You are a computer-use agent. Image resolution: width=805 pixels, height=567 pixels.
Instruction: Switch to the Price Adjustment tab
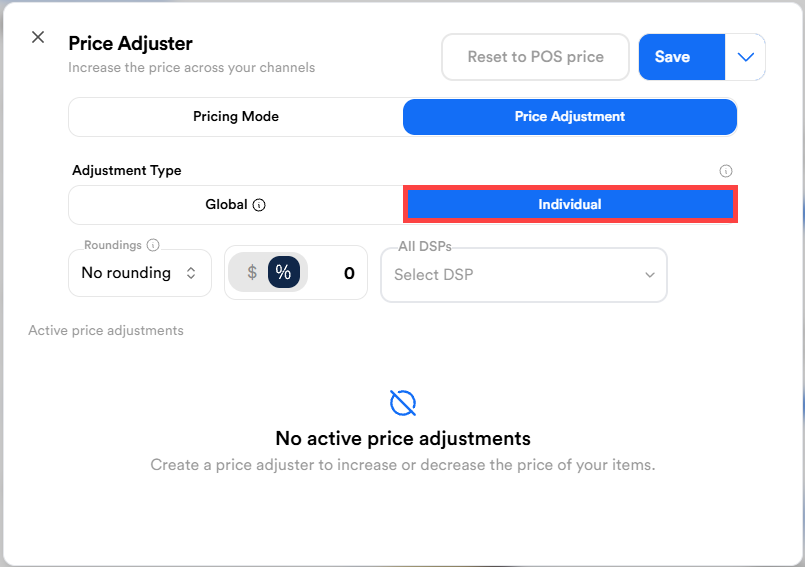[x=570, y=117]
